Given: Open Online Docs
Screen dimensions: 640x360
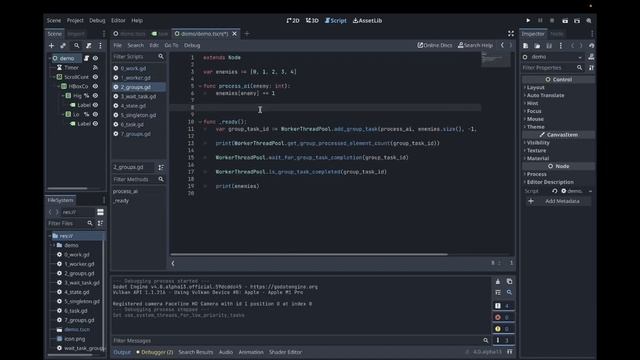Looking at the screenshot, I should click(435, 45).
